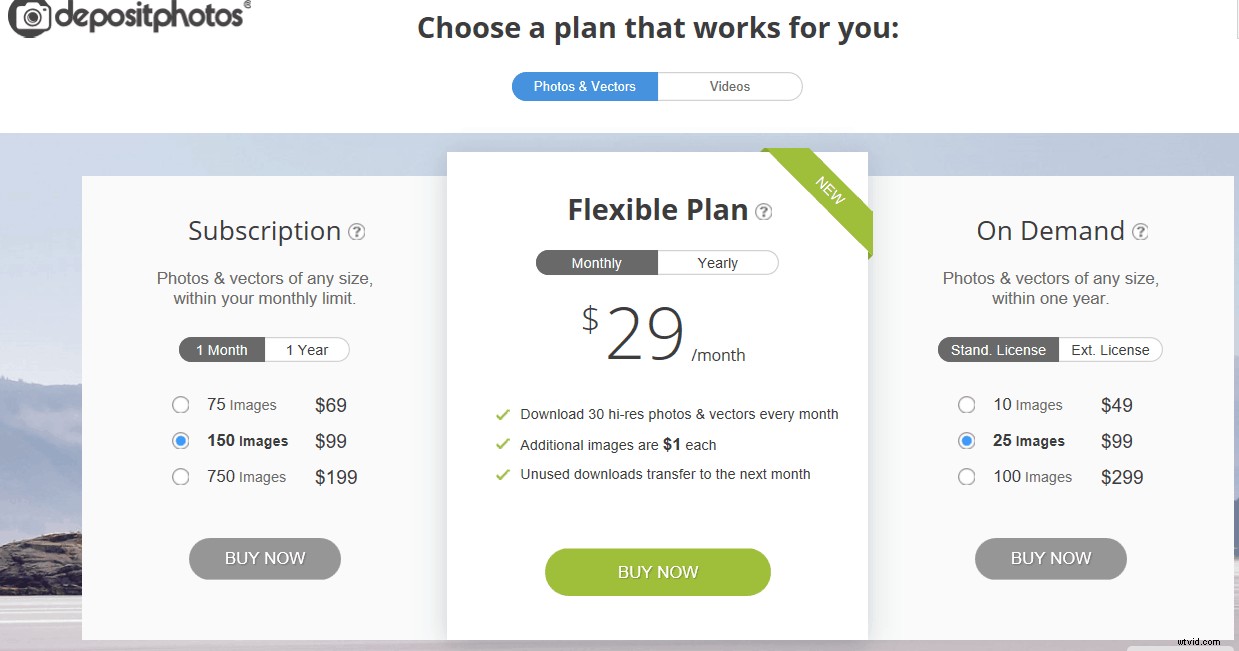Viewport: 1239px width, 651px height.
Task: Select the 10 Images on-demand option
Action: [967, 405]
